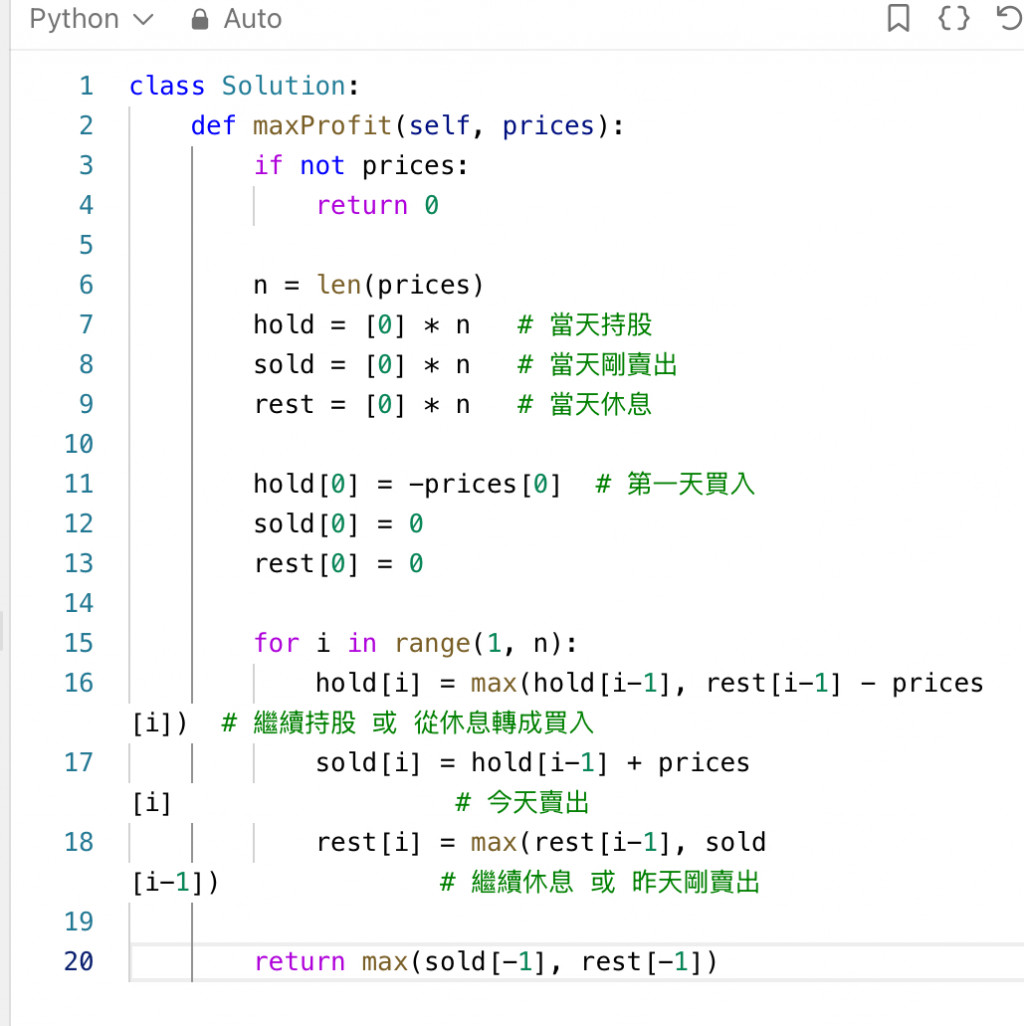Click line number 5 in the gutter
The image size is (1024, 1026).
(x=86, y=245)
